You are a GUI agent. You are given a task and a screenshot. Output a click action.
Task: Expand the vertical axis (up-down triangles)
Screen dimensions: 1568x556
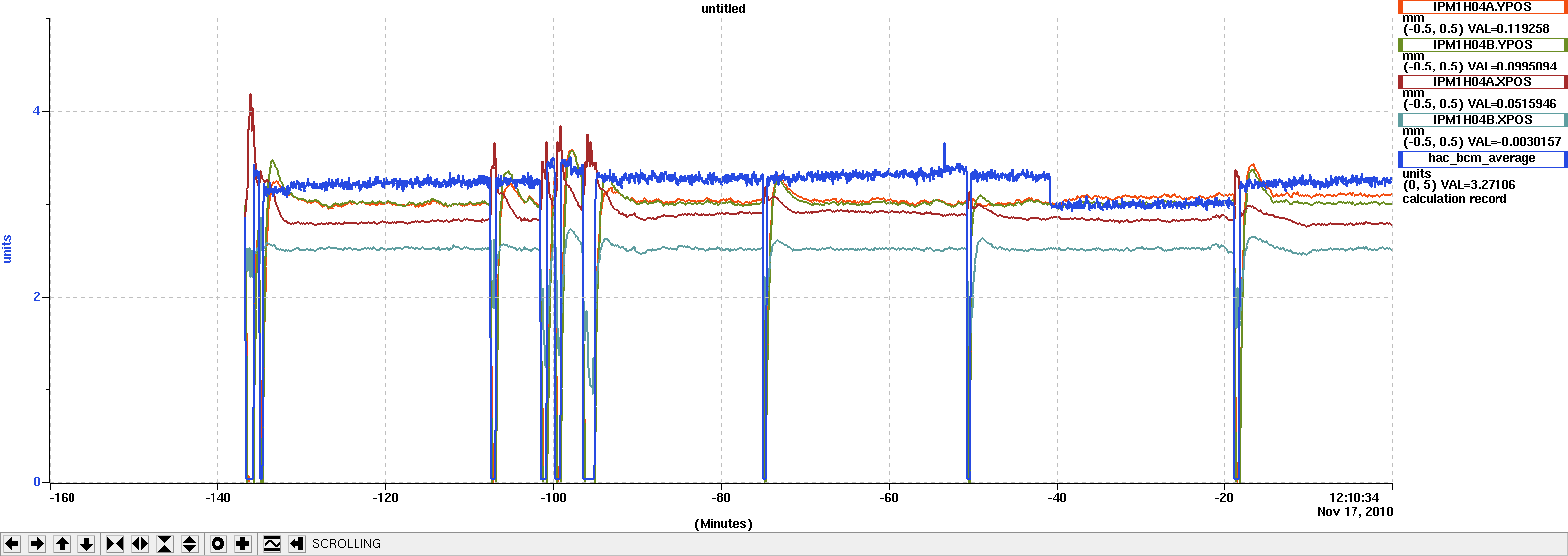[190, 544]
